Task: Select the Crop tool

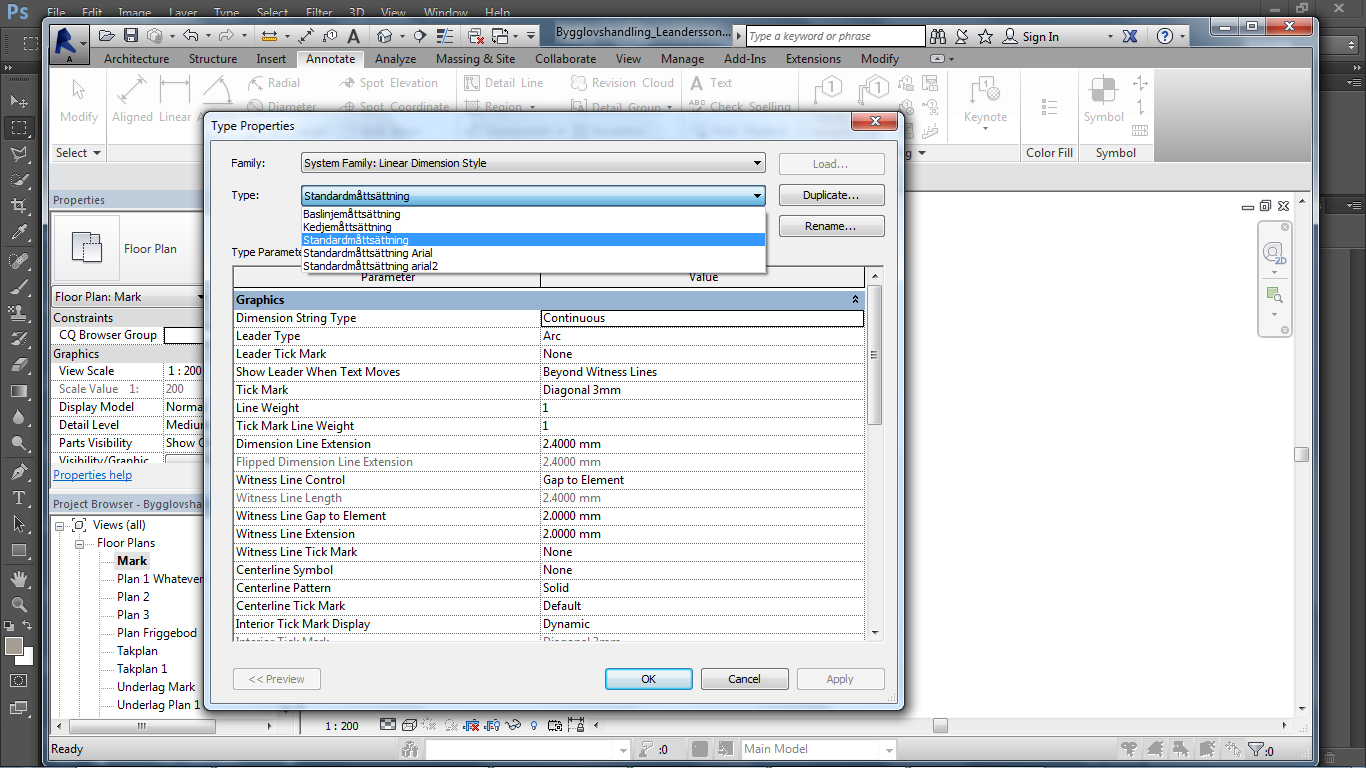Action: (19, 206)
